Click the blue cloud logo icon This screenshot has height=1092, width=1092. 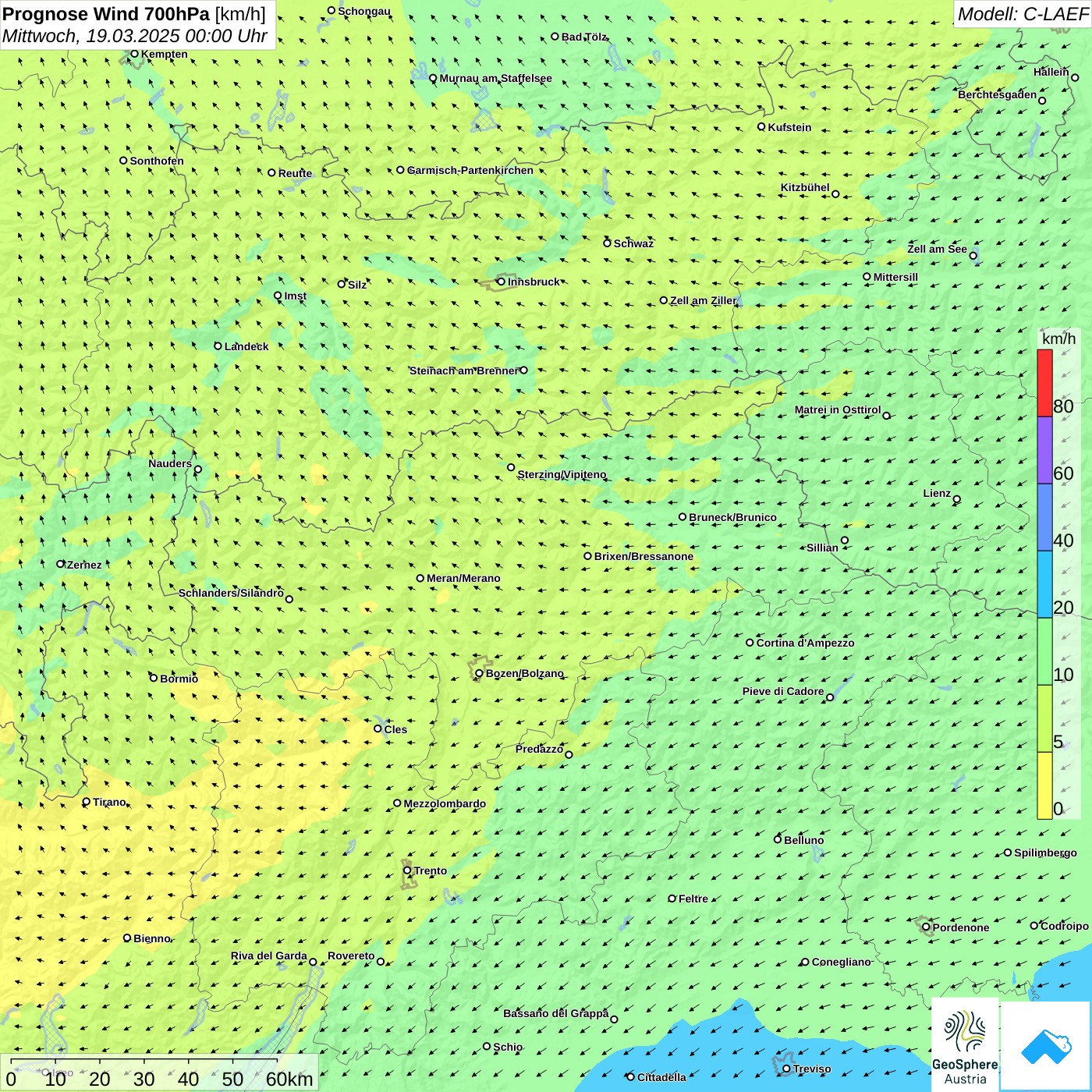(1046, 1047)
